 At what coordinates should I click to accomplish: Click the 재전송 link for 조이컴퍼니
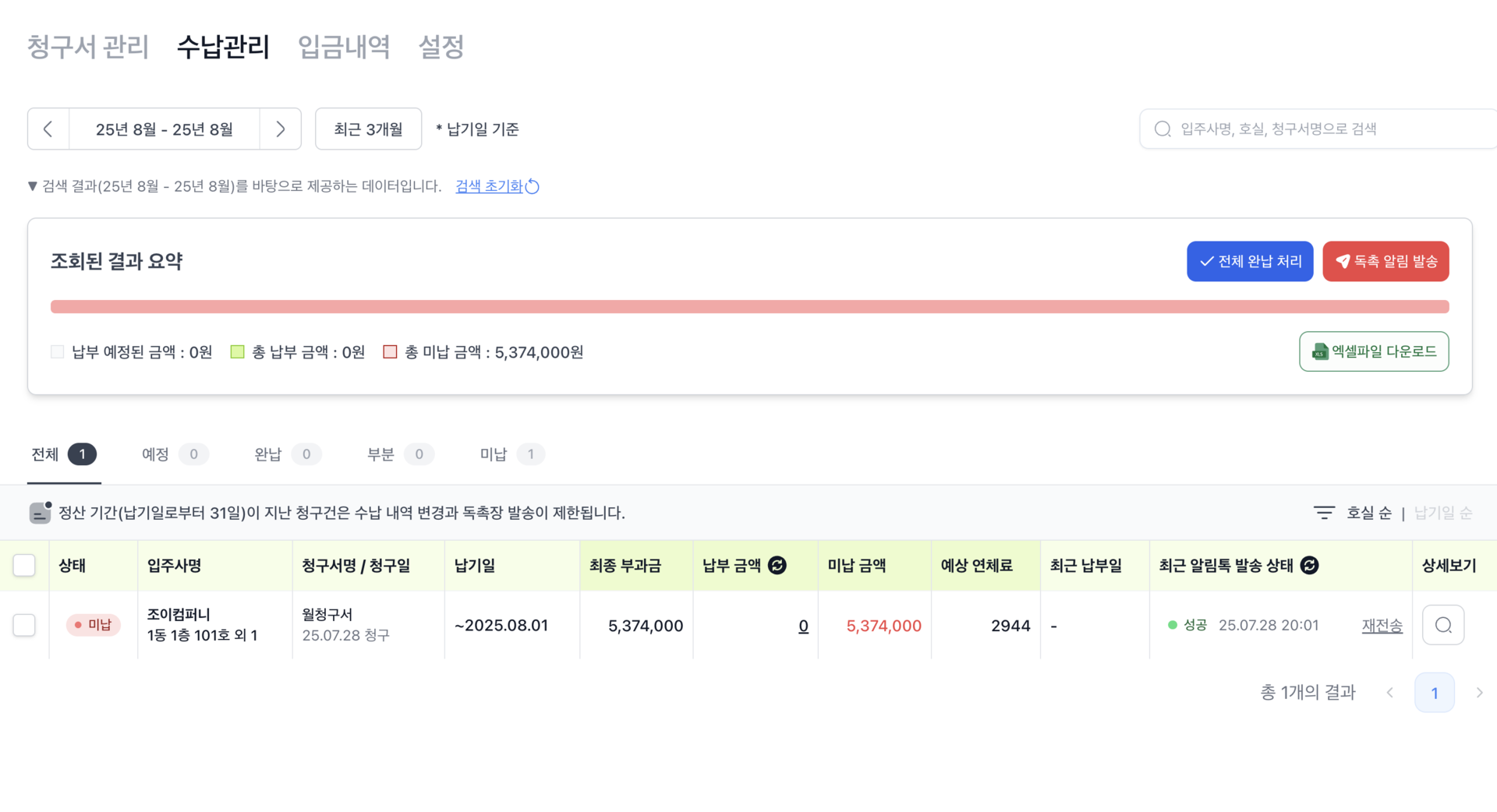[x=1382, y=626]
